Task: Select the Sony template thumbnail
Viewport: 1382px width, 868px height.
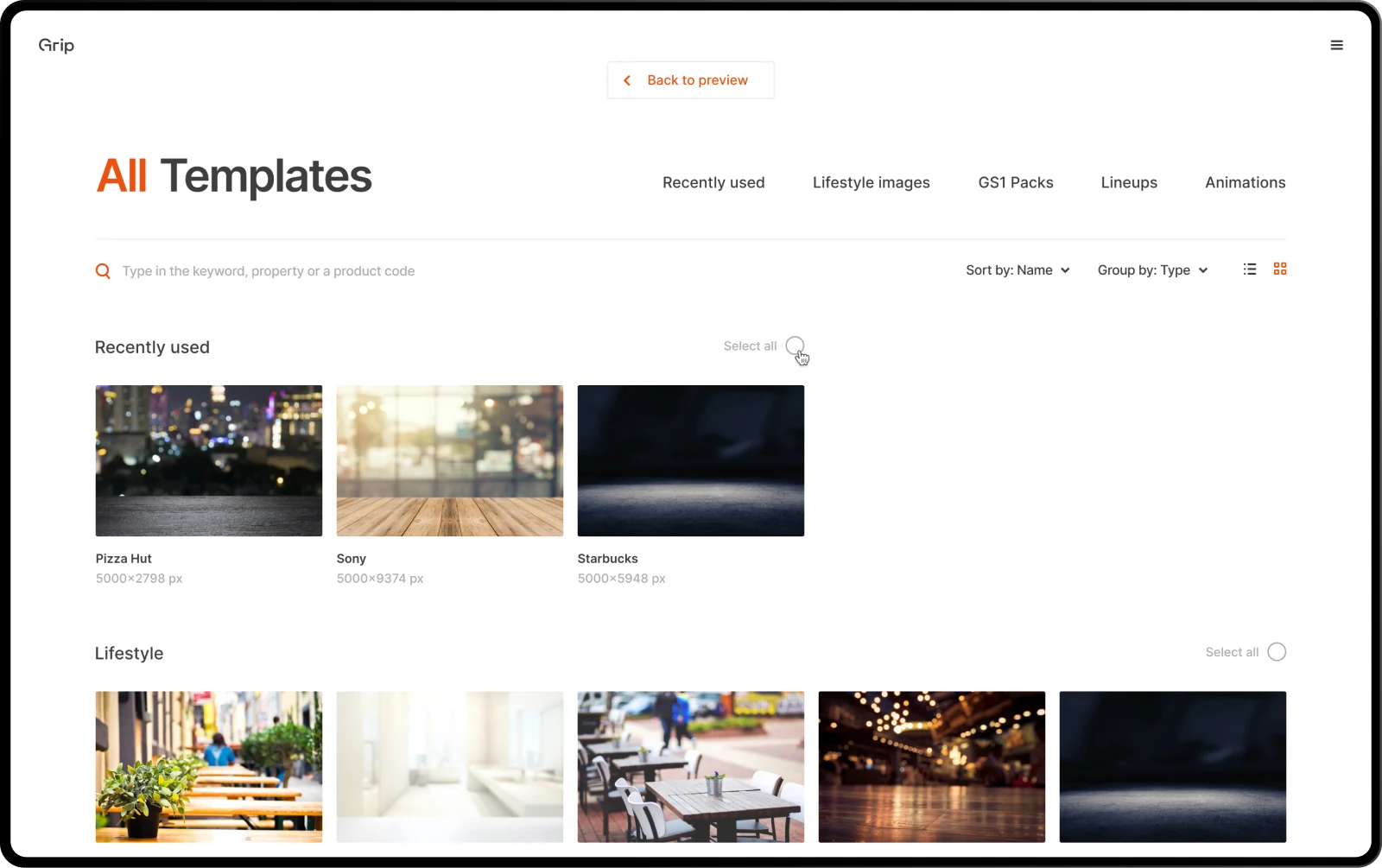Action: (450, 461)
